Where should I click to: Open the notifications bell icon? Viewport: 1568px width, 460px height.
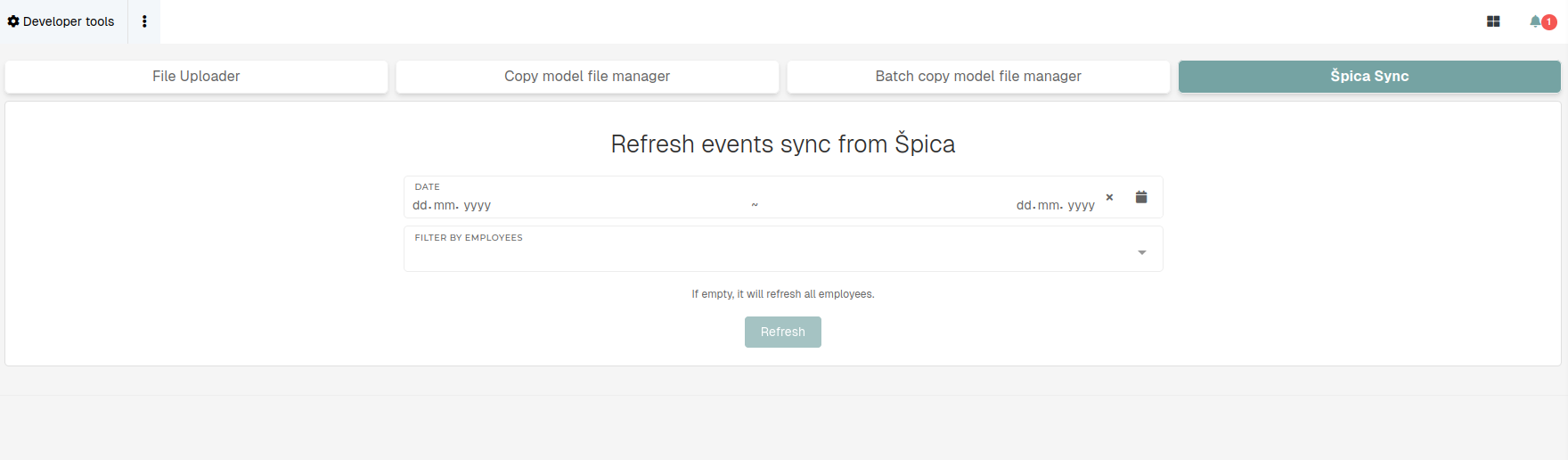[1535, 21]
